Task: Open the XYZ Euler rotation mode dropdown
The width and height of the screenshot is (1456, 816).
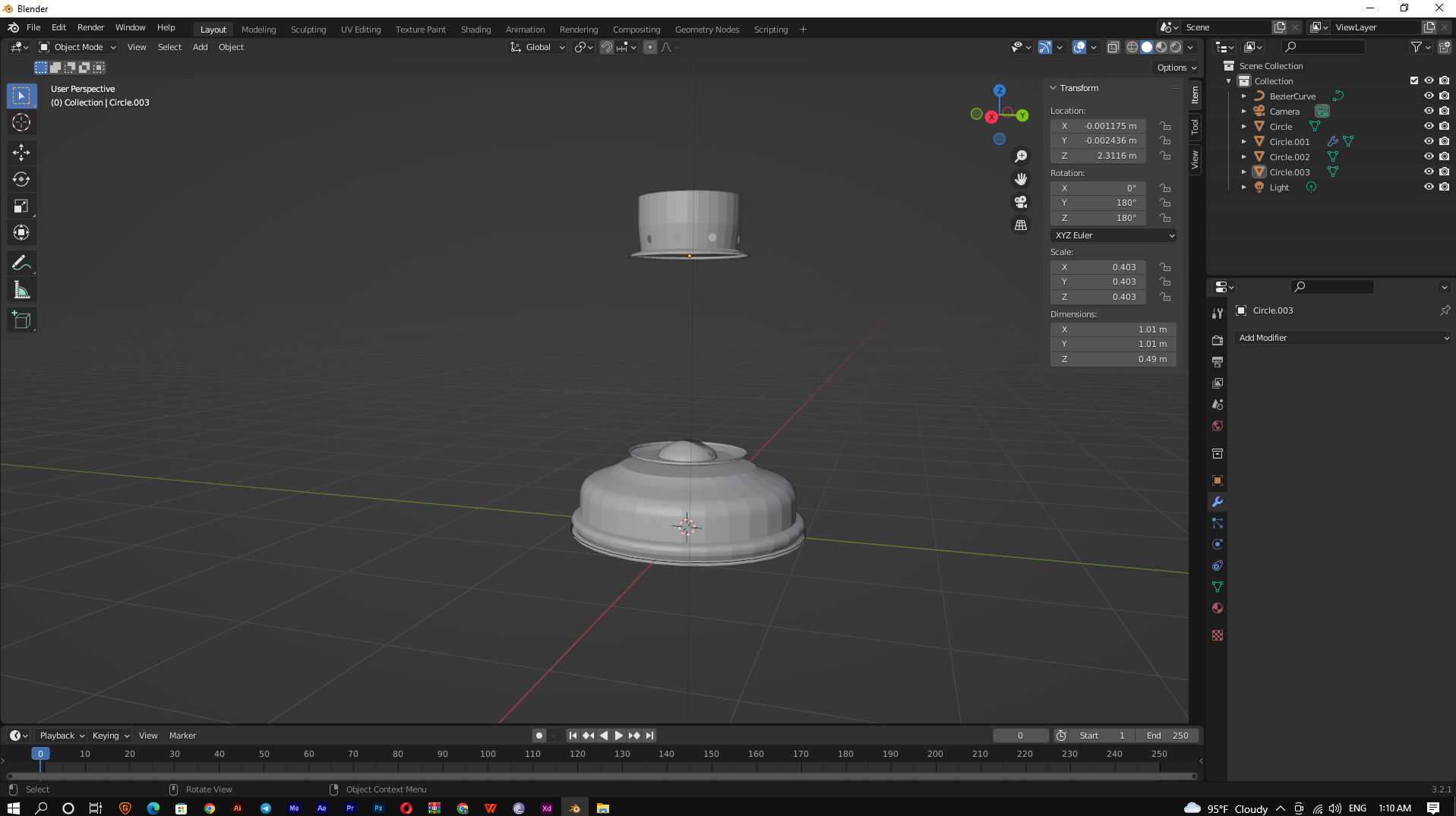Action: click(x=1113, y=235)
